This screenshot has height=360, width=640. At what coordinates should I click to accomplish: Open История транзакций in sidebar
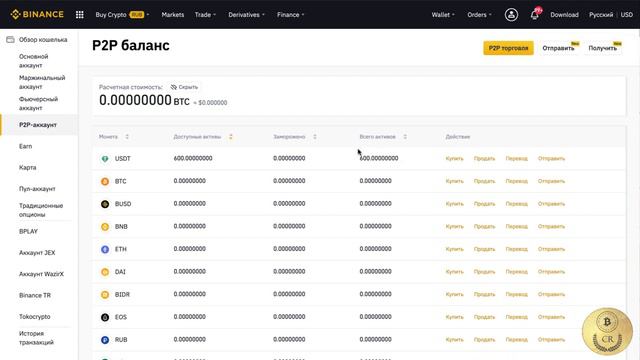click(x=36, y=338)
